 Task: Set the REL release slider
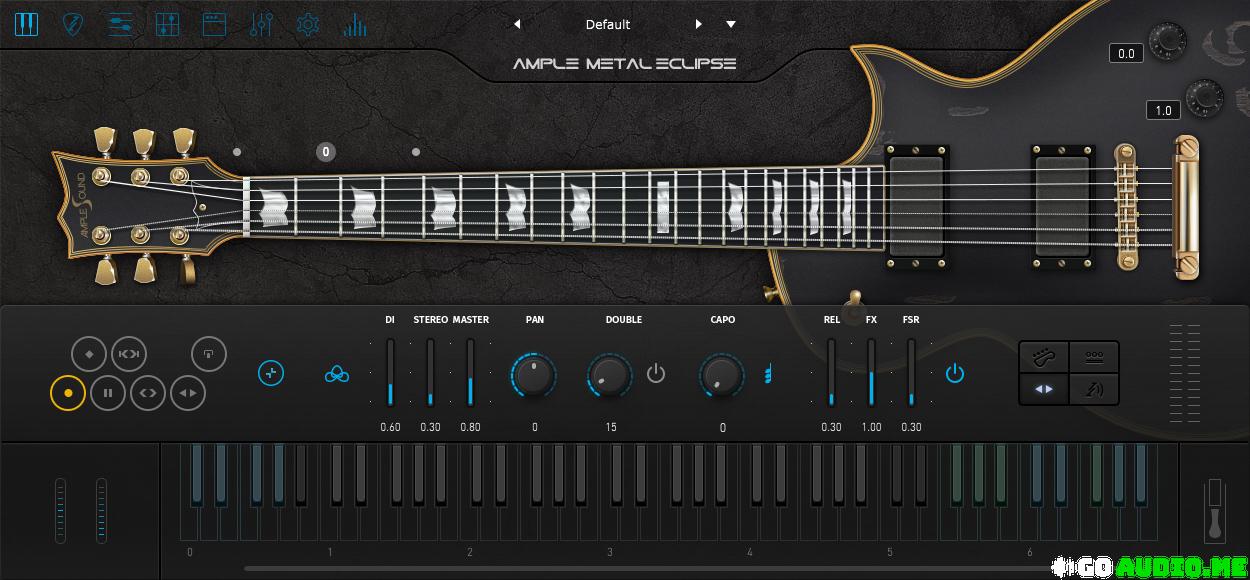coord(831,372)
